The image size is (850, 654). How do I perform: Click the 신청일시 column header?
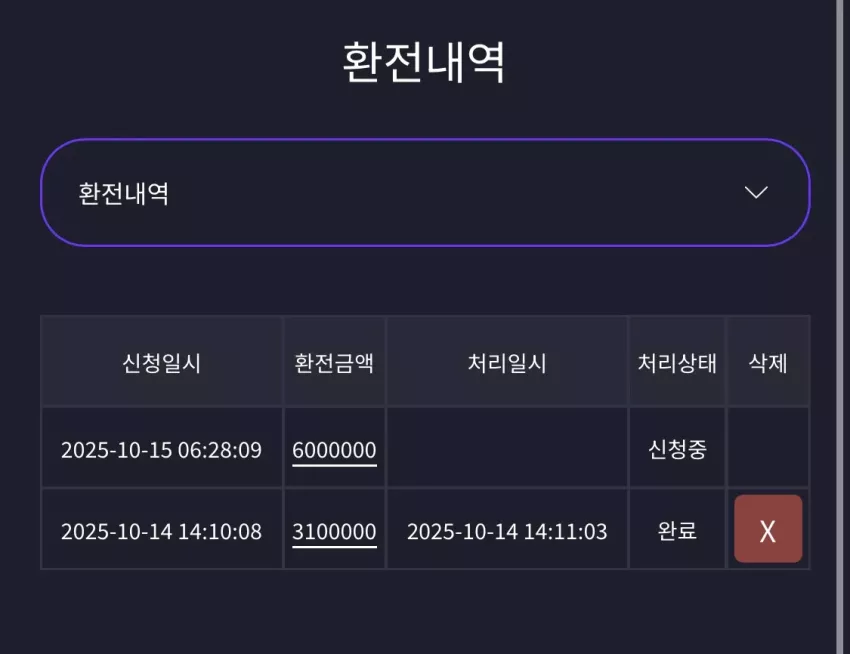point(162,362)
